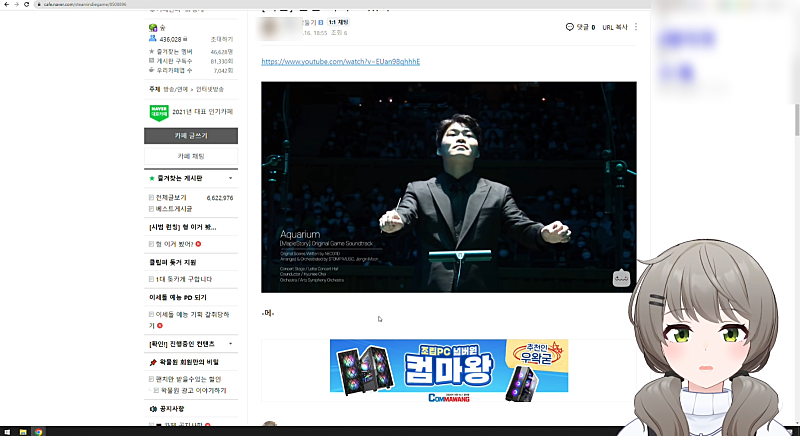Open the 전체글보기 board
800x436 pixels.
point(171,198)
